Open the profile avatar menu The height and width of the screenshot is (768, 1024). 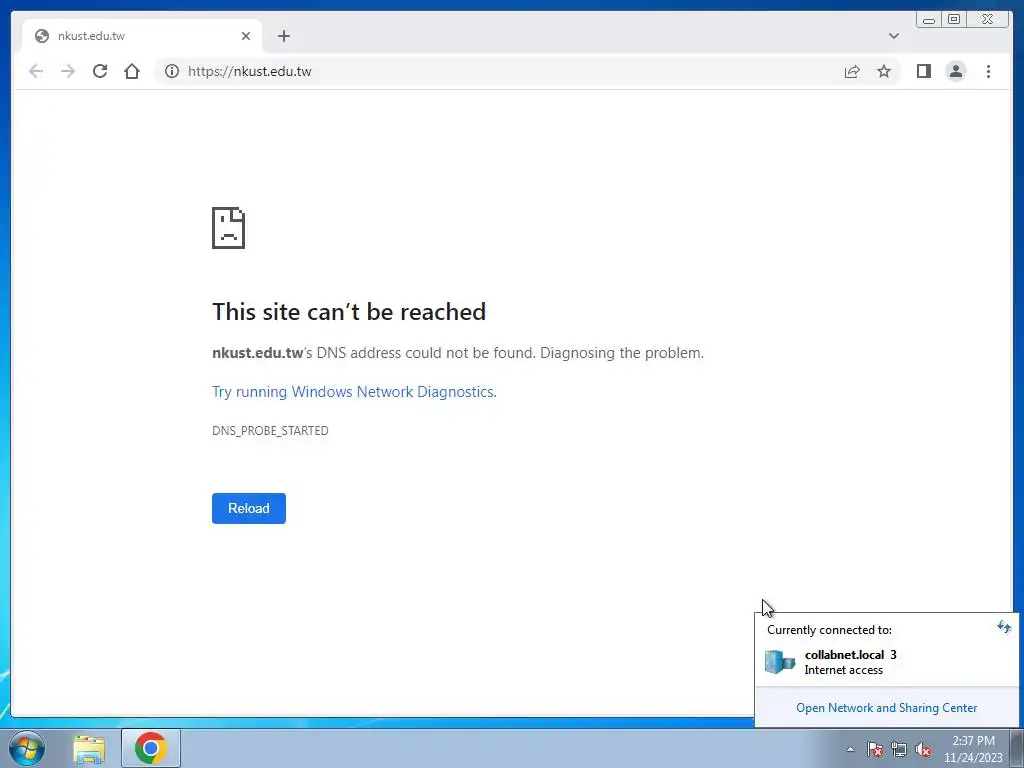955,71
